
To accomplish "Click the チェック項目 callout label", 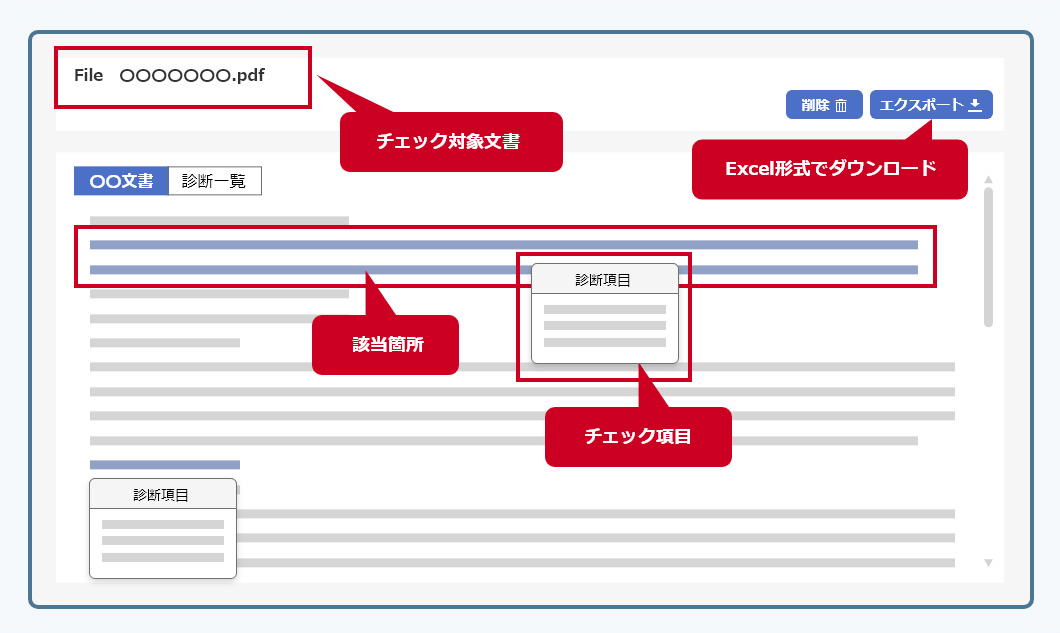I will click(x=638, y=436).
